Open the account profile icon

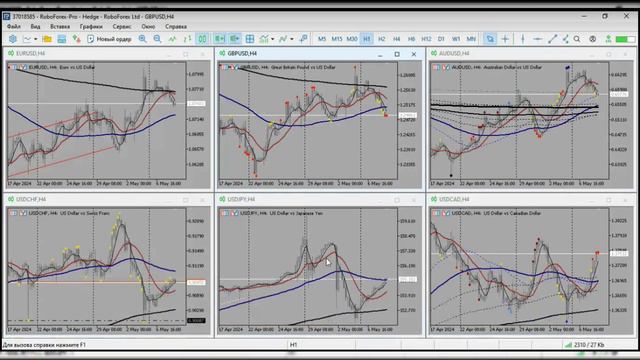(592, 39)
